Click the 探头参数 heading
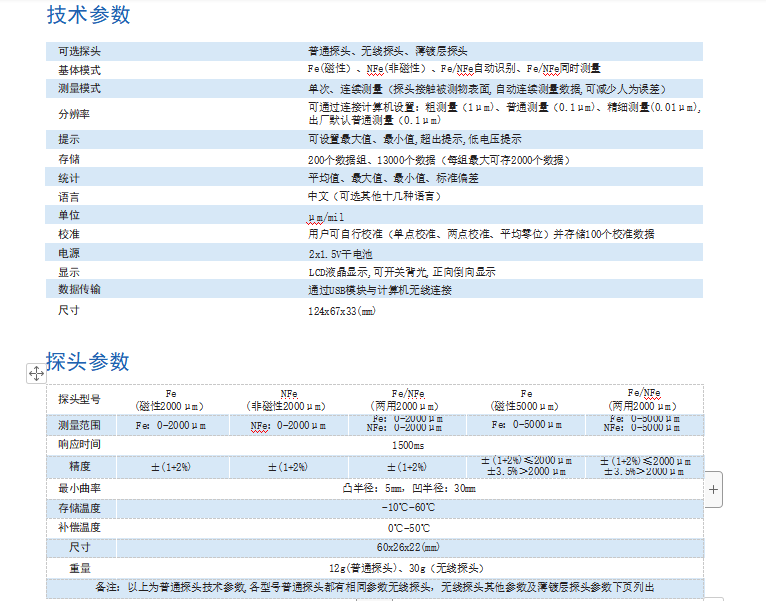 point(88,362)
